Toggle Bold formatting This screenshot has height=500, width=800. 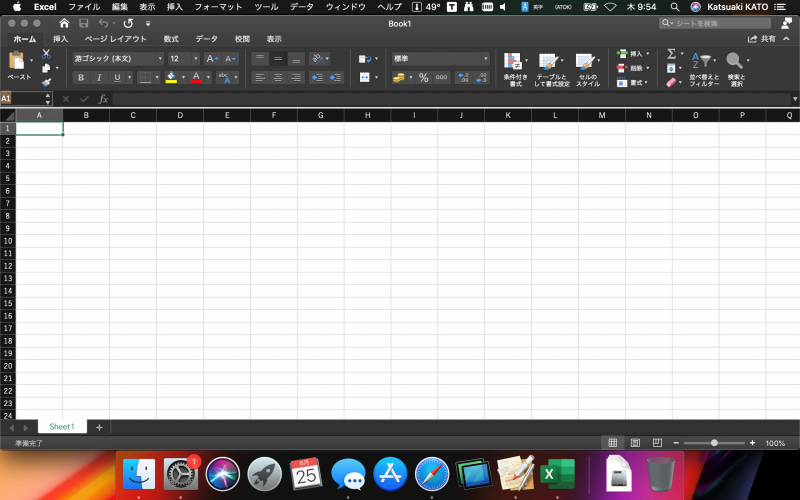tap(81, 78)
